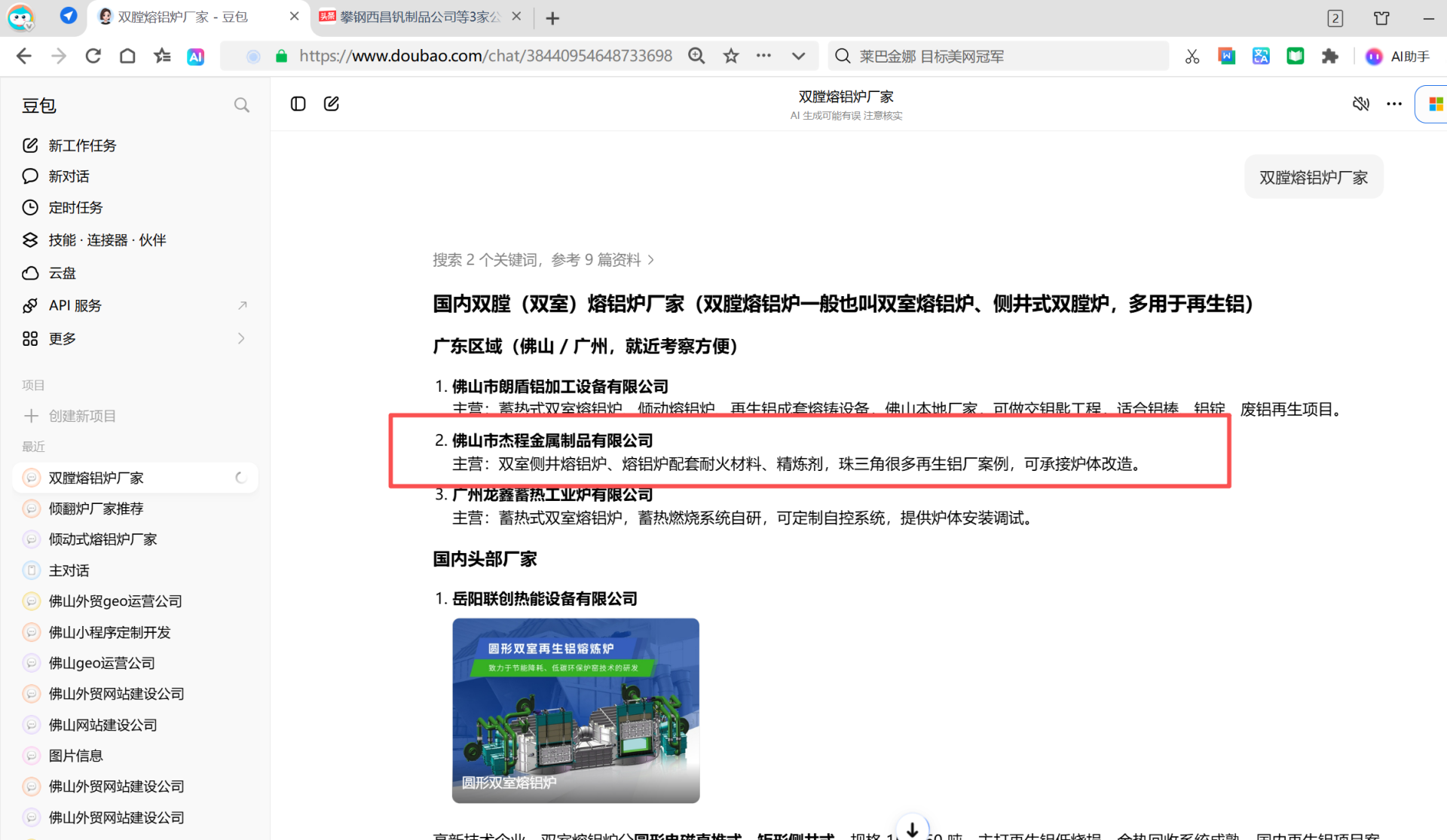Open the chat header more-options menu

[1394, 104]
